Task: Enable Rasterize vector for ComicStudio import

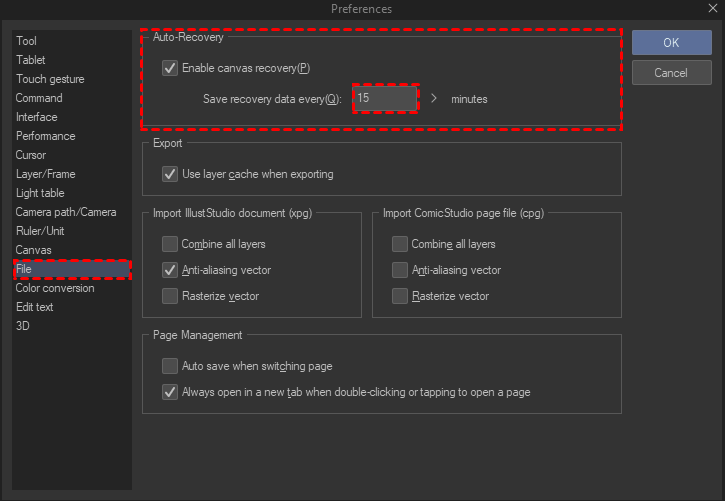Action: (x=400, y=296)
